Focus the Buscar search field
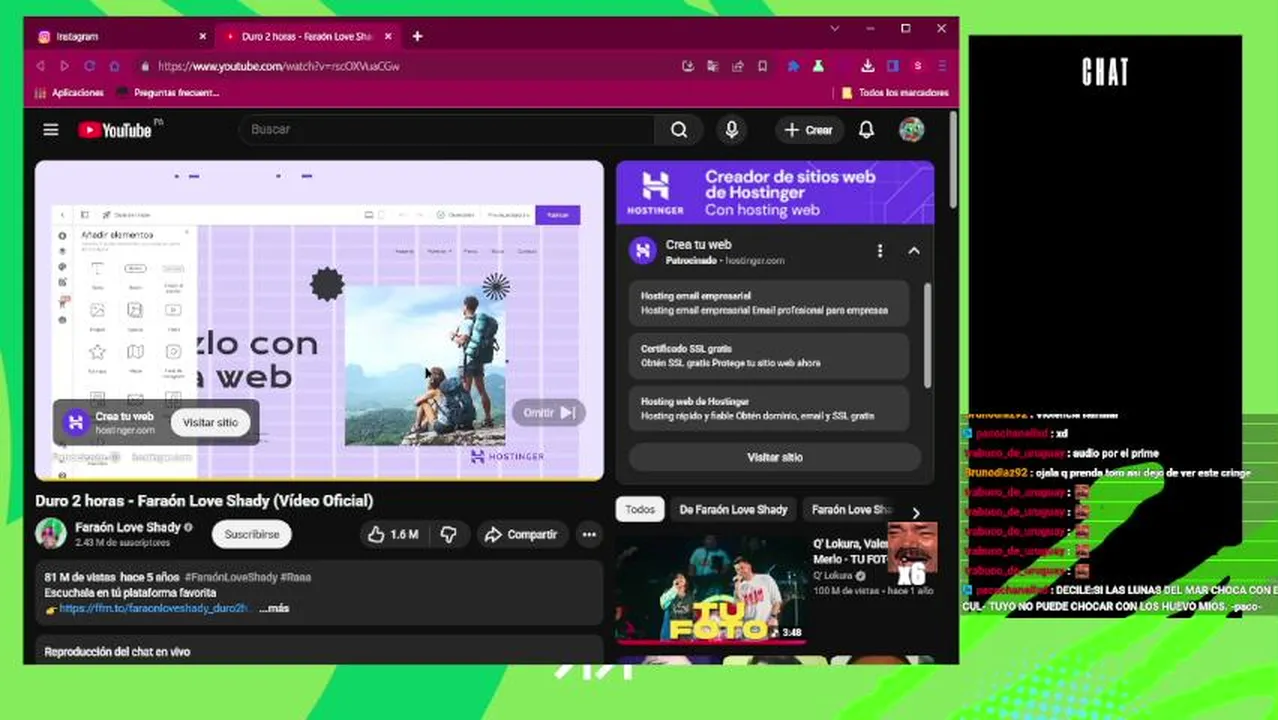 (447, 130)
